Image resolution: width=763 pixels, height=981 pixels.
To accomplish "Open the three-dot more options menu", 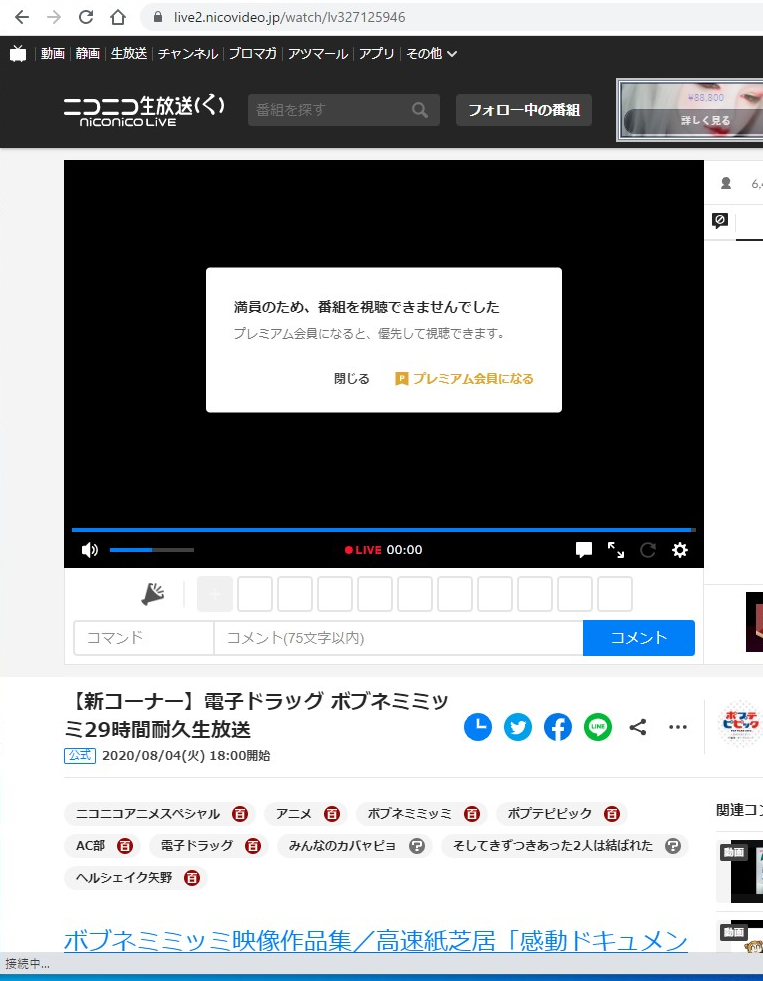I will click(x=678, y=727).
